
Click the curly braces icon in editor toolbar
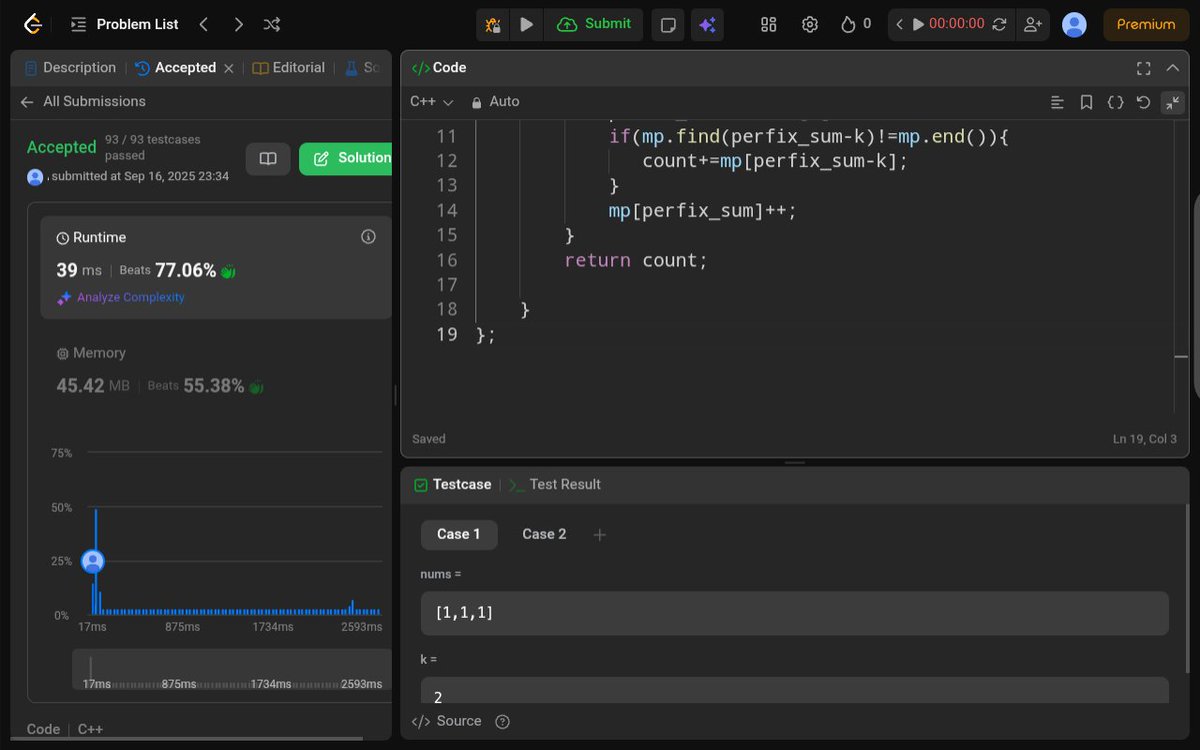[1115, 102]
